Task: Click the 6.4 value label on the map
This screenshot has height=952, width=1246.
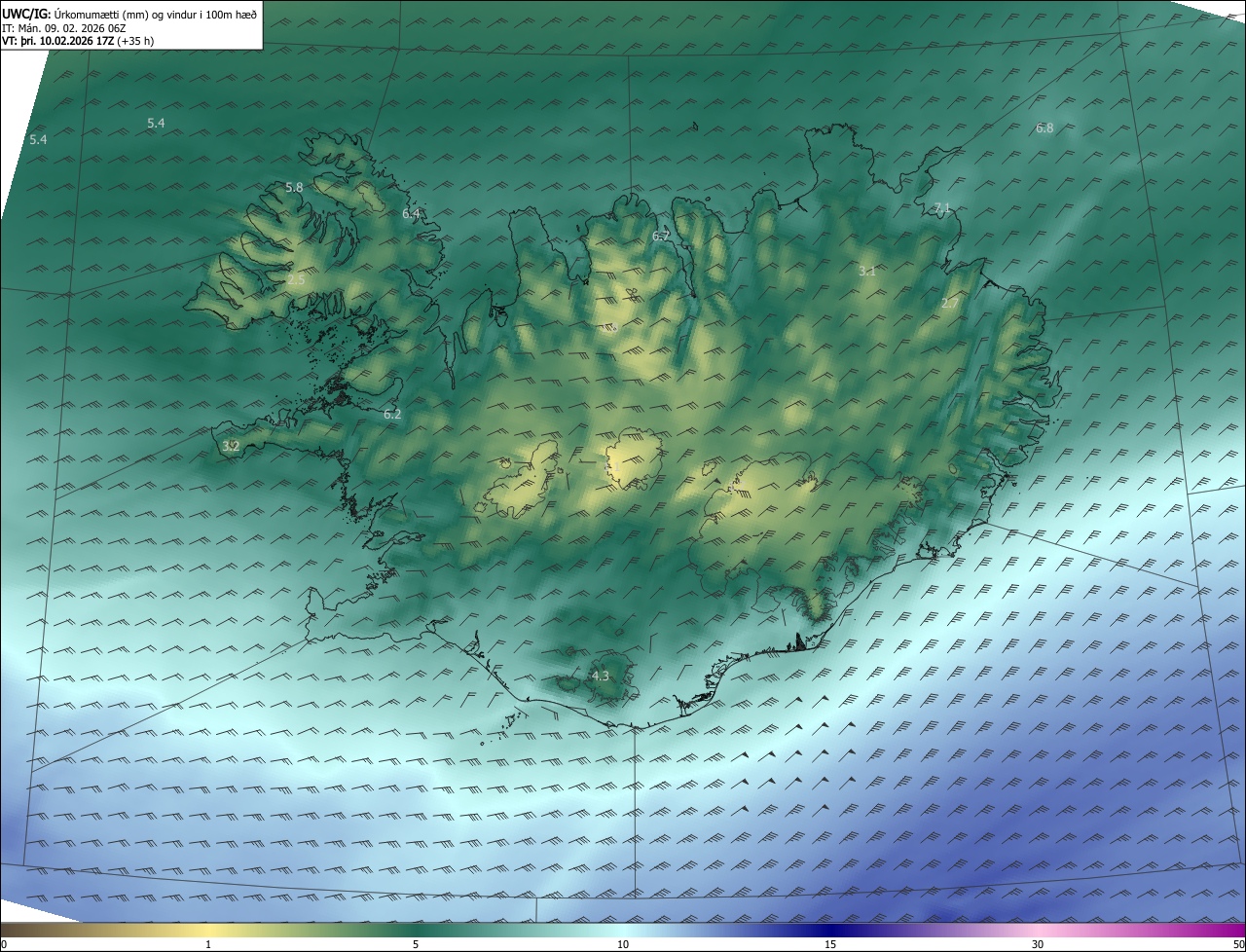Action: (x=411, y=213)
